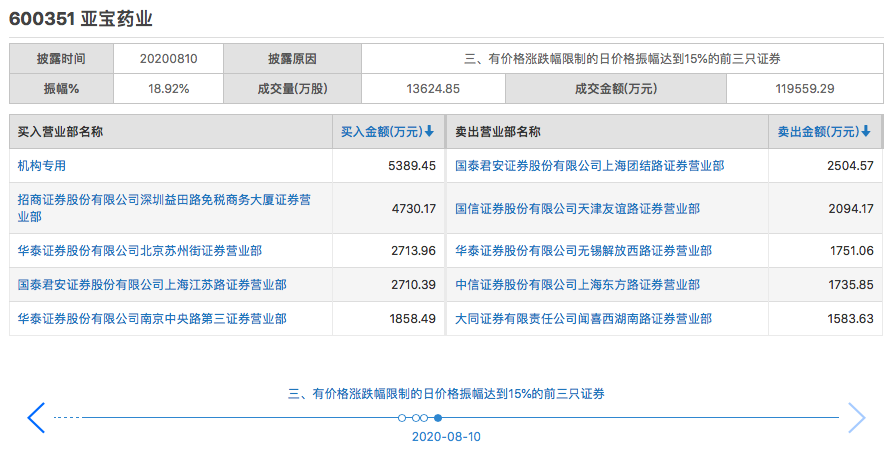Click timeline caption 三、有价格涨跌幅限制 text
The height and width of the screenshot is (450, 894).
pos(446,394)
